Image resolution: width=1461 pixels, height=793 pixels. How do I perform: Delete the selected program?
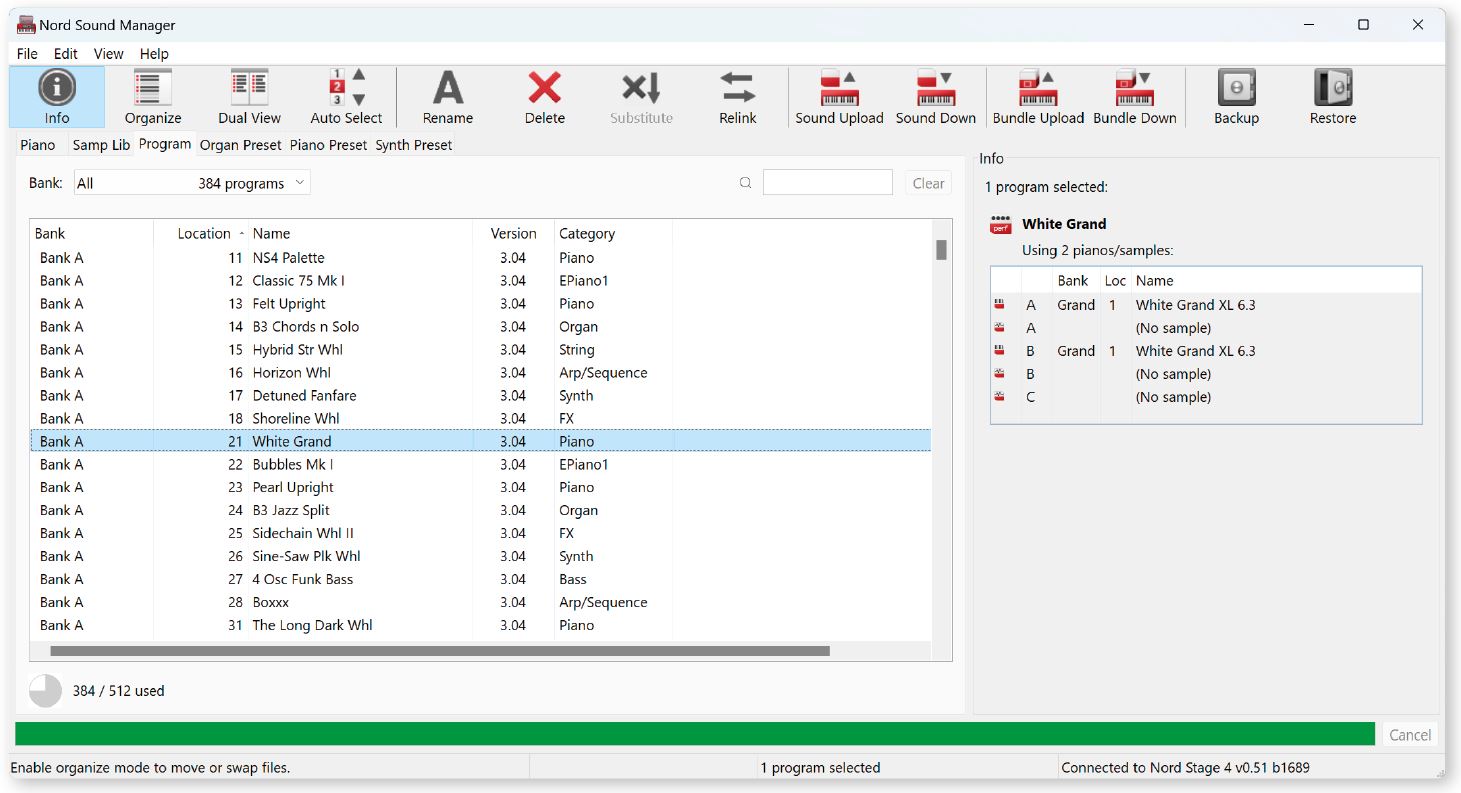(545, 97)
